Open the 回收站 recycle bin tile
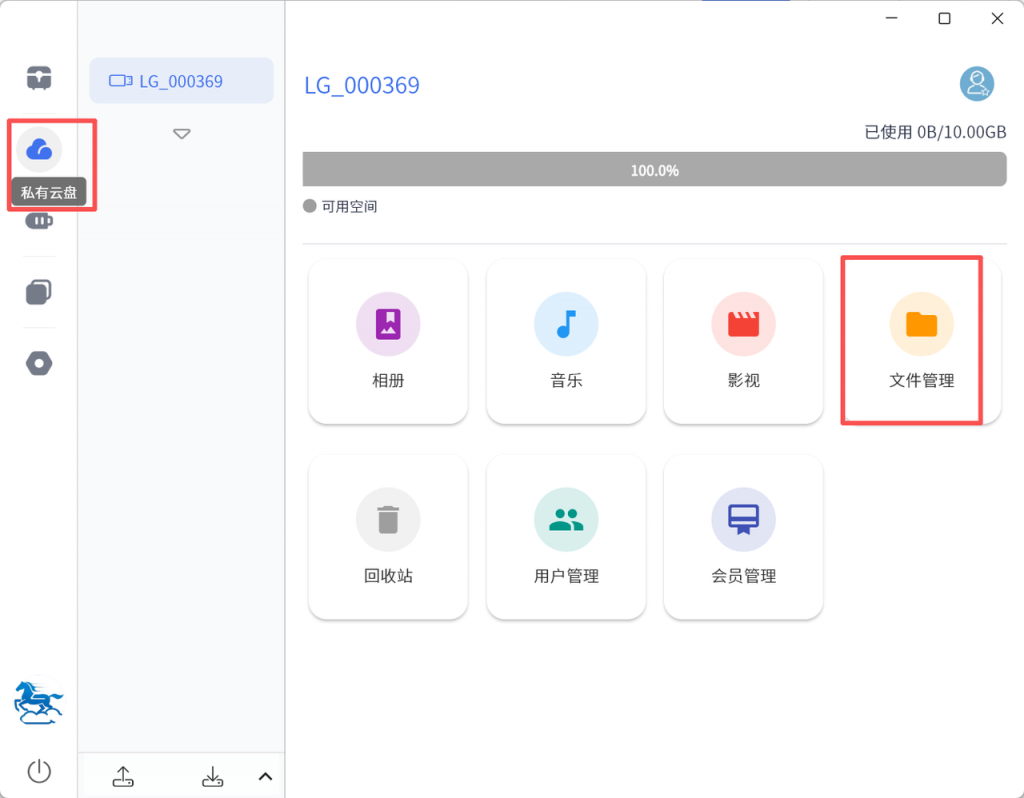This screenshot has width=1024, height=798. click(388, 537)
